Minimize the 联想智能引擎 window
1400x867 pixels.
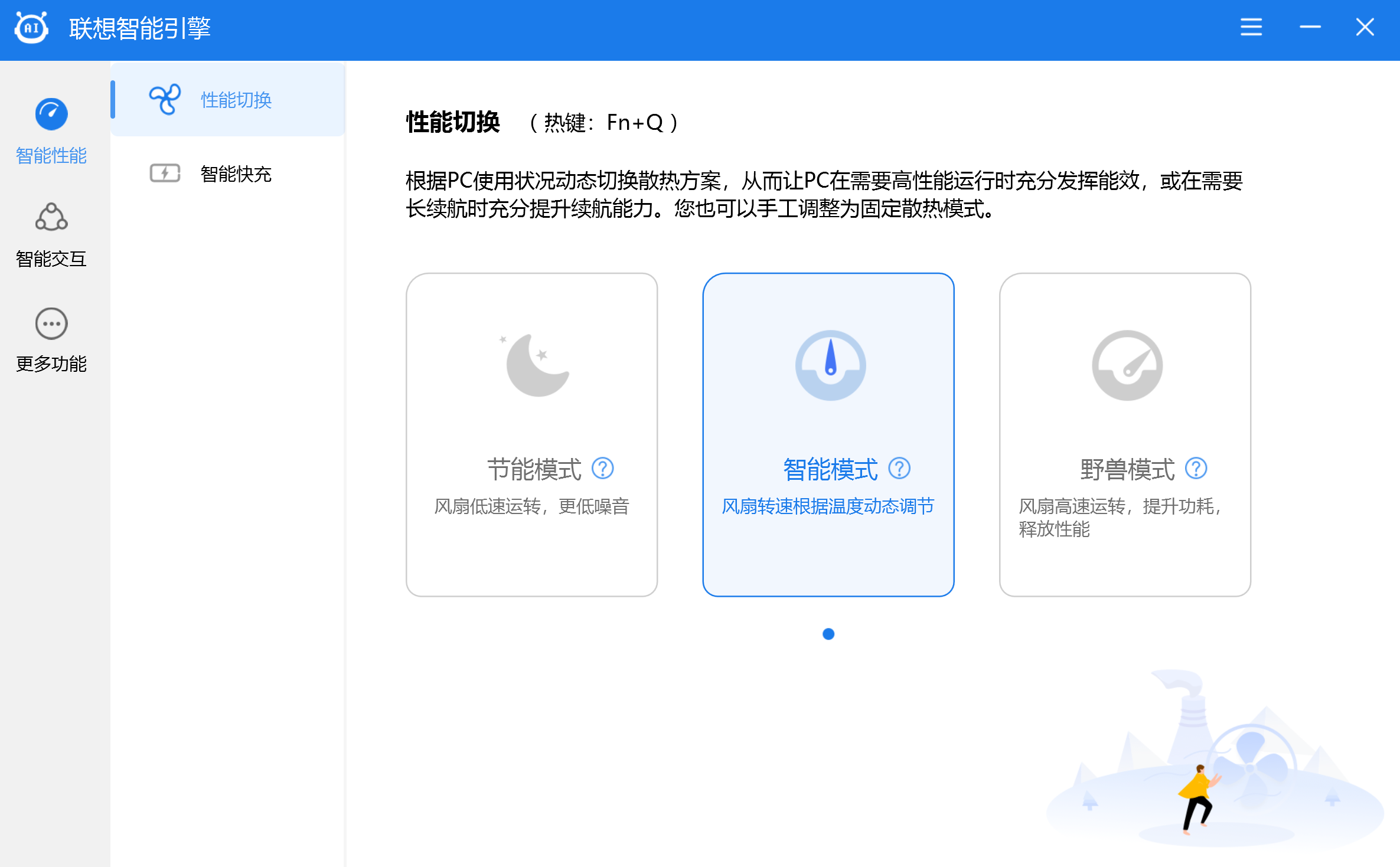[x=1310, y=27]
